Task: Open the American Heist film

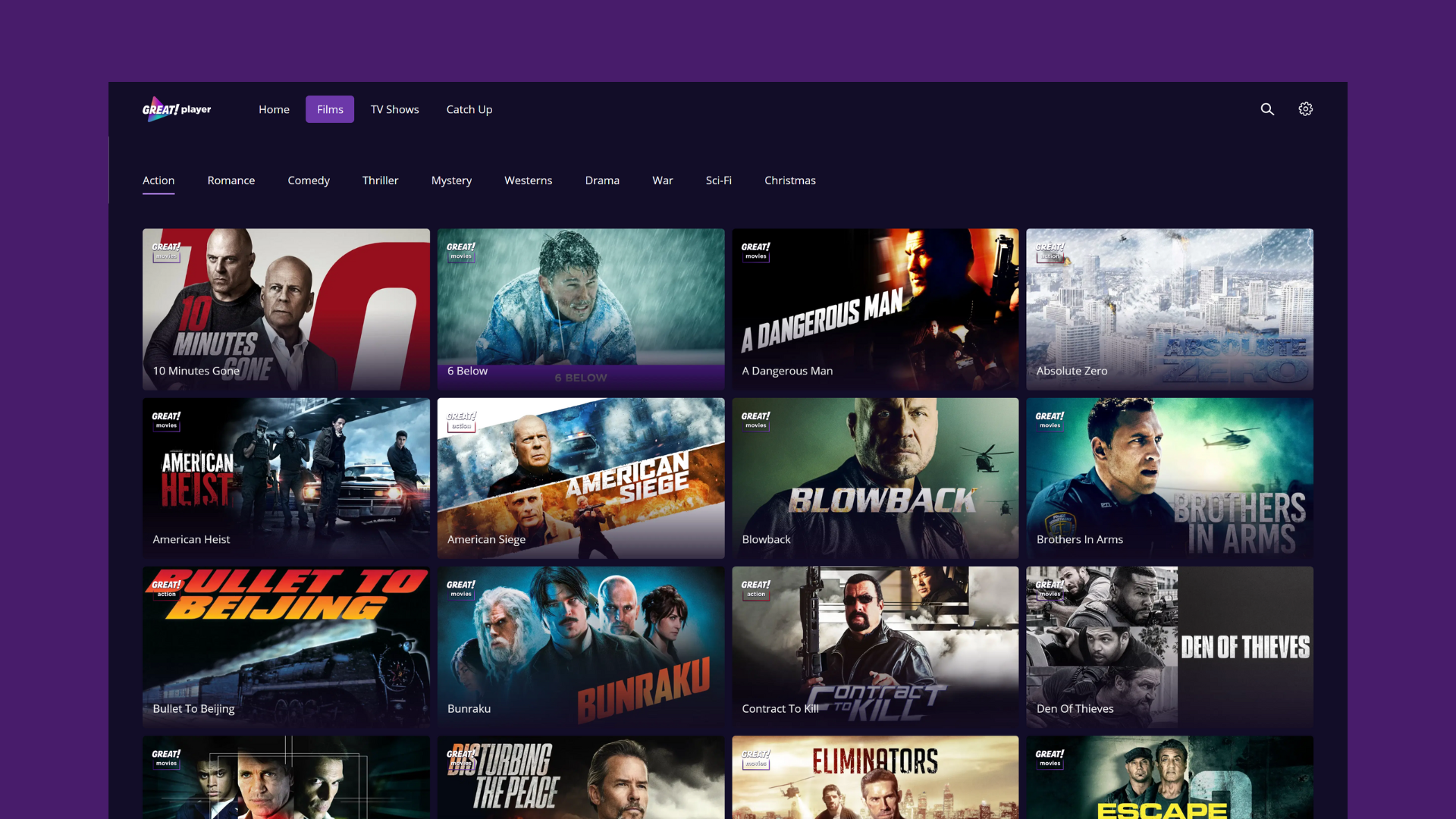Action: click(286, 479)
